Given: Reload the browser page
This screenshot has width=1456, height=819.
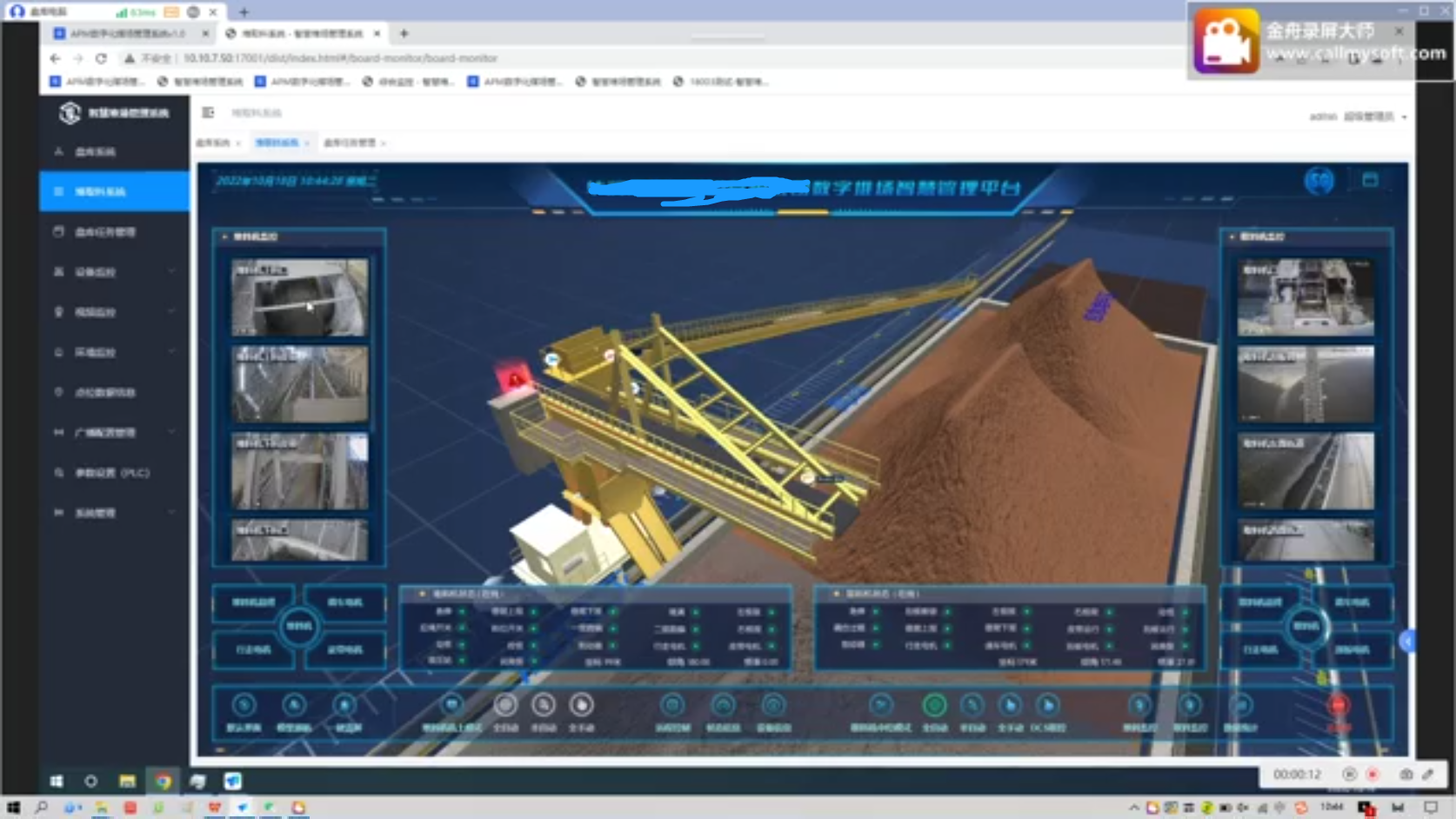Looking at the screenshot, I should coord(101,58).
